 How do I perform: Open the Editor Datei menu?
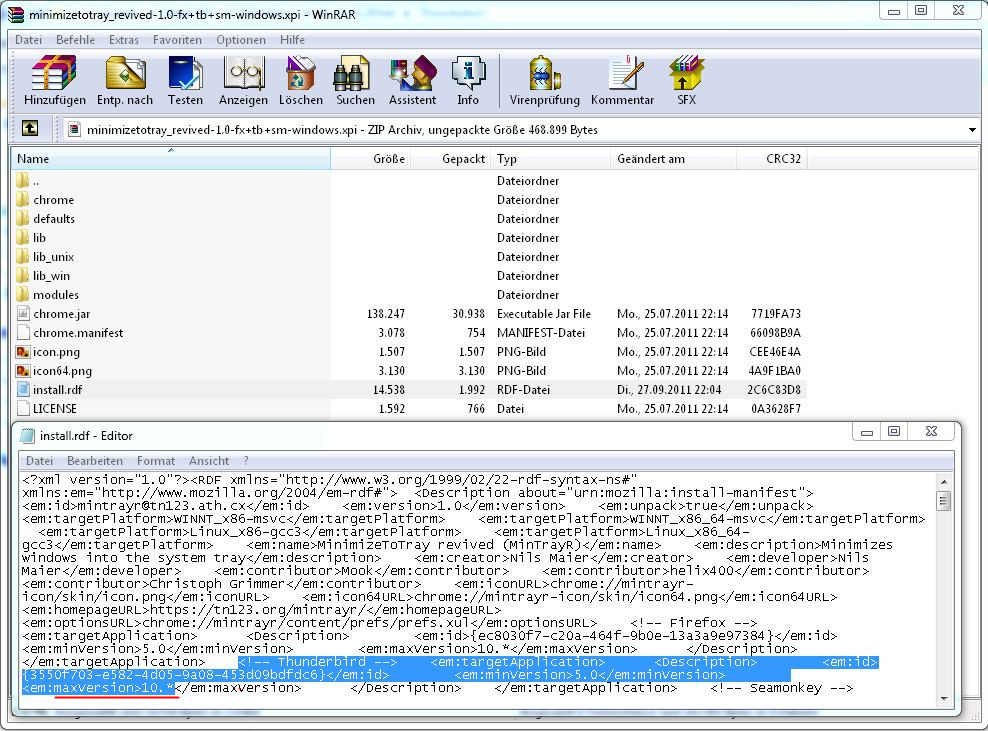coord(39,461)
